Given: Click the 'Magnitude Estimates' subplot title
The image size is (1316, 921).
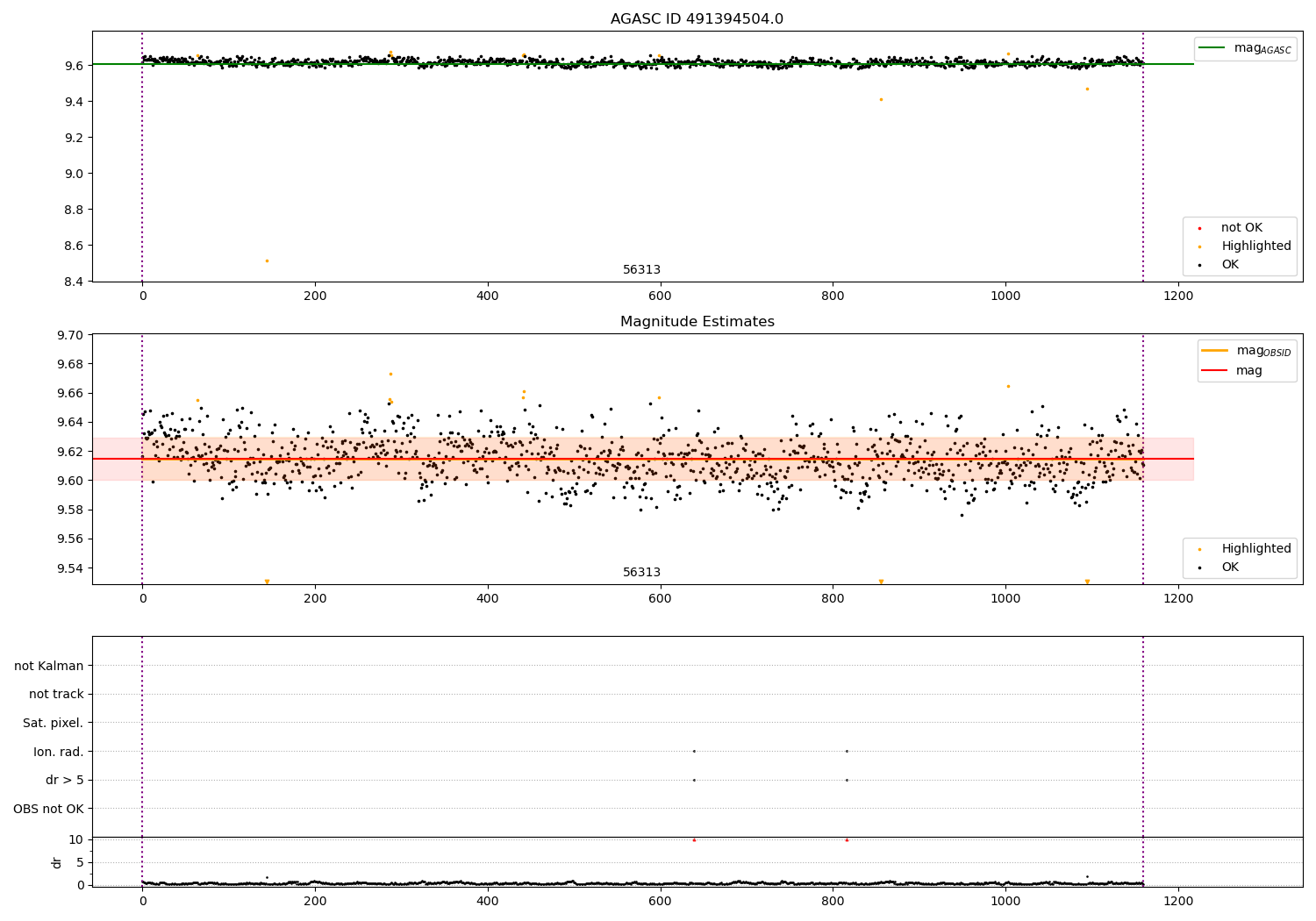Looking at the screenshot, I should pyautogui.click(x=697, y=322).
